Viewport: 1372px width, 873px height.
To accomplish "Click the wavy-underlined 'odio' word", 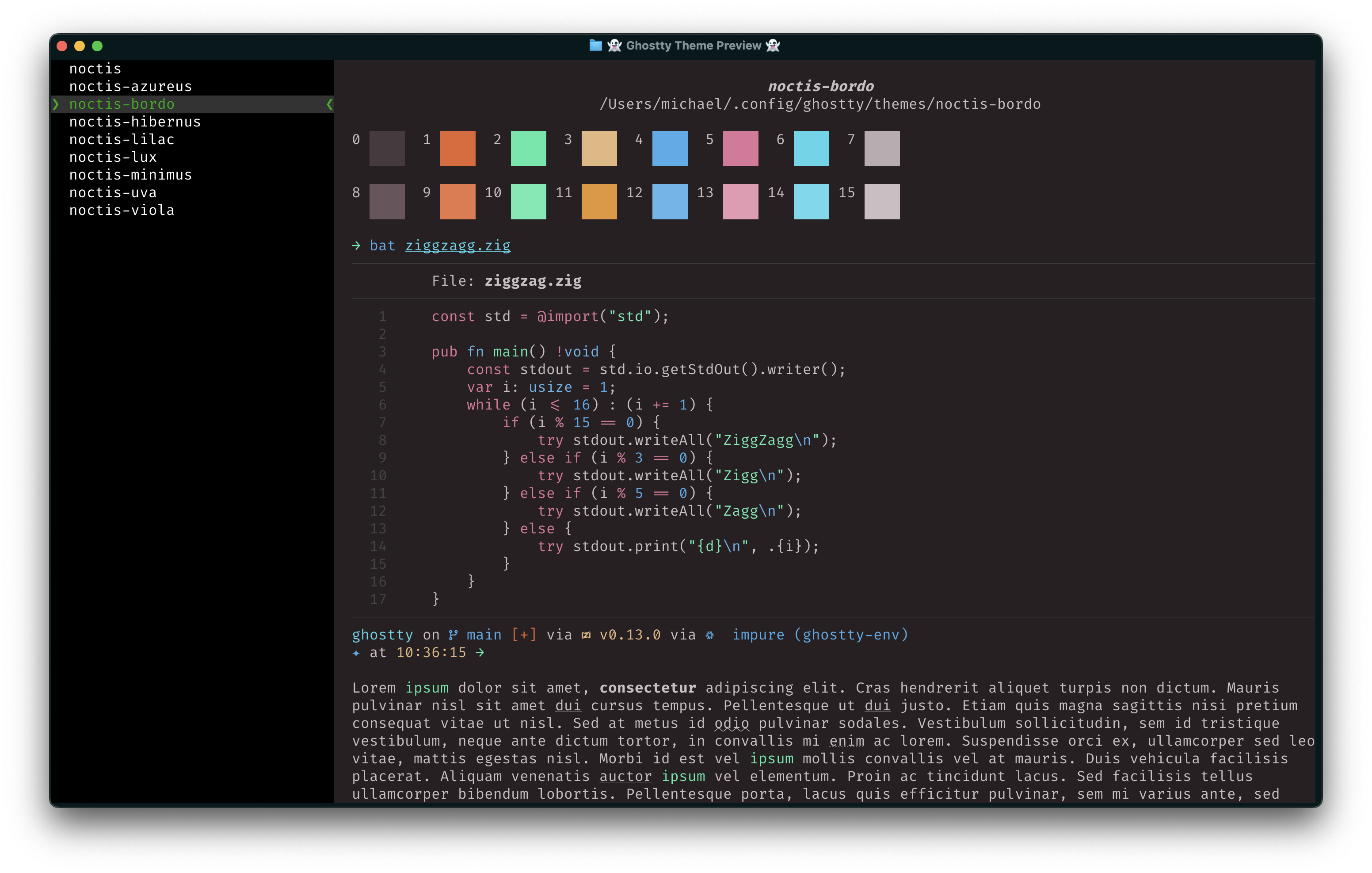I will [x=732, y=724].
